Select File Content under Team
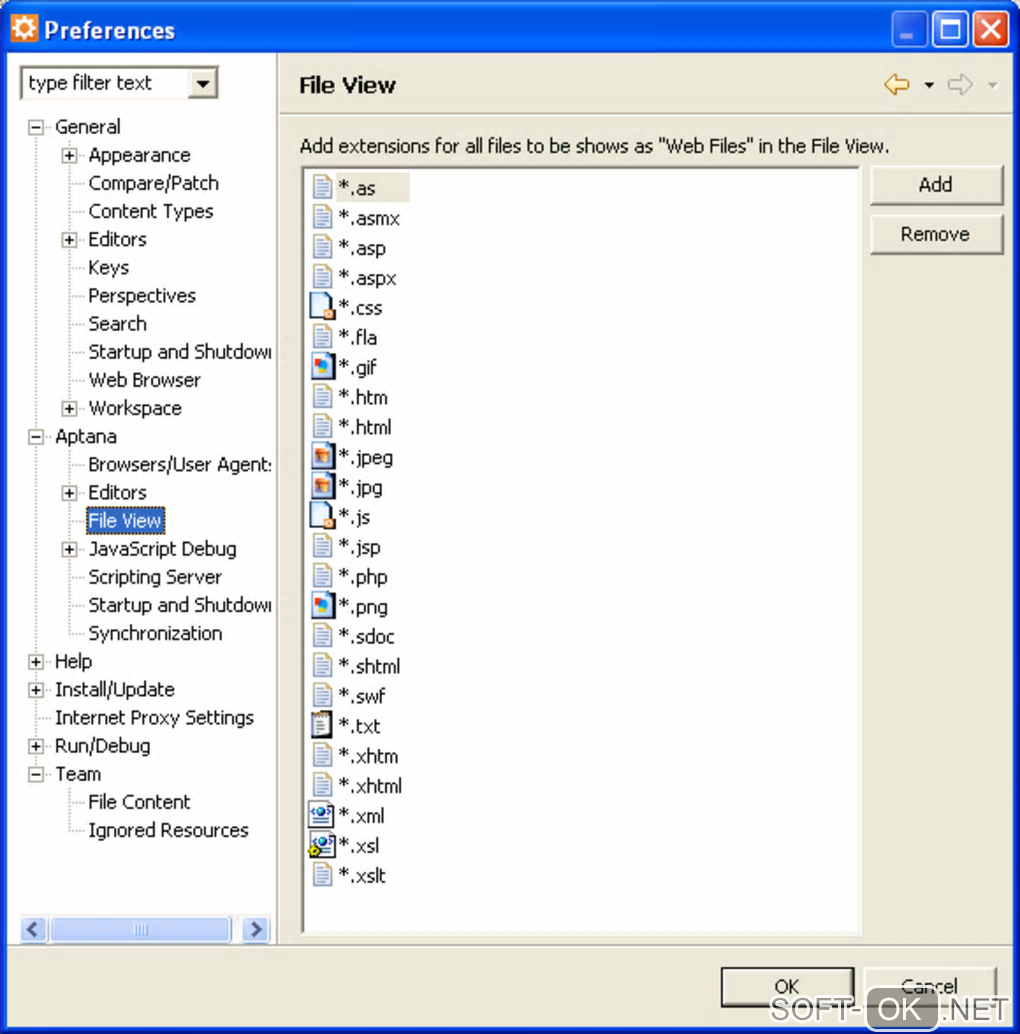 tap(139, 802)
